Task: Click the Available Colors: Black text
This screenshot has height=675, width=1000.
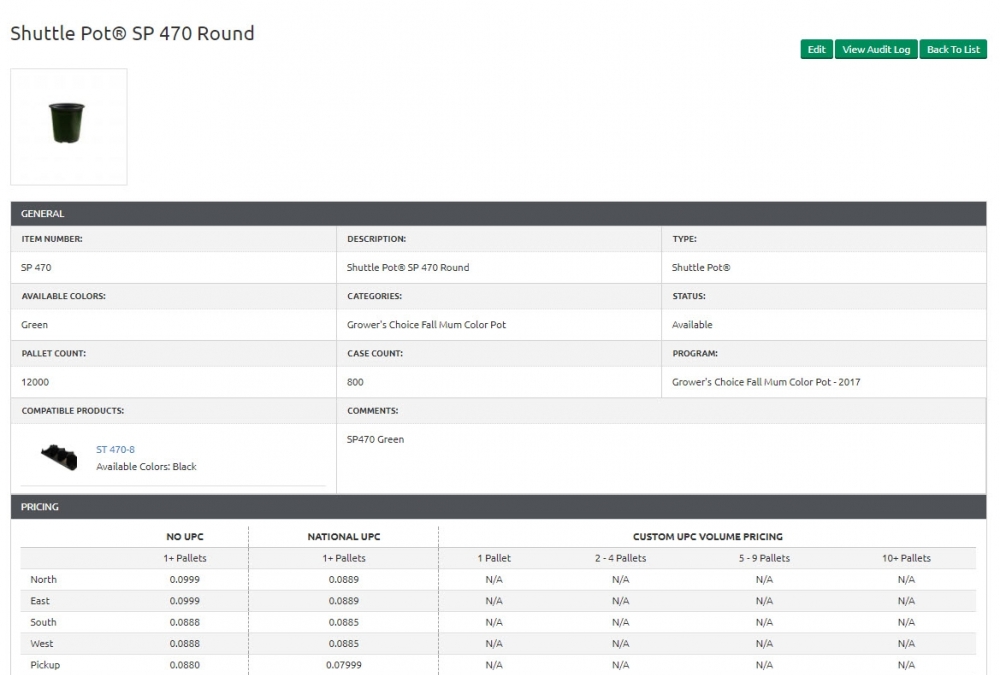Action: (146, 466)
